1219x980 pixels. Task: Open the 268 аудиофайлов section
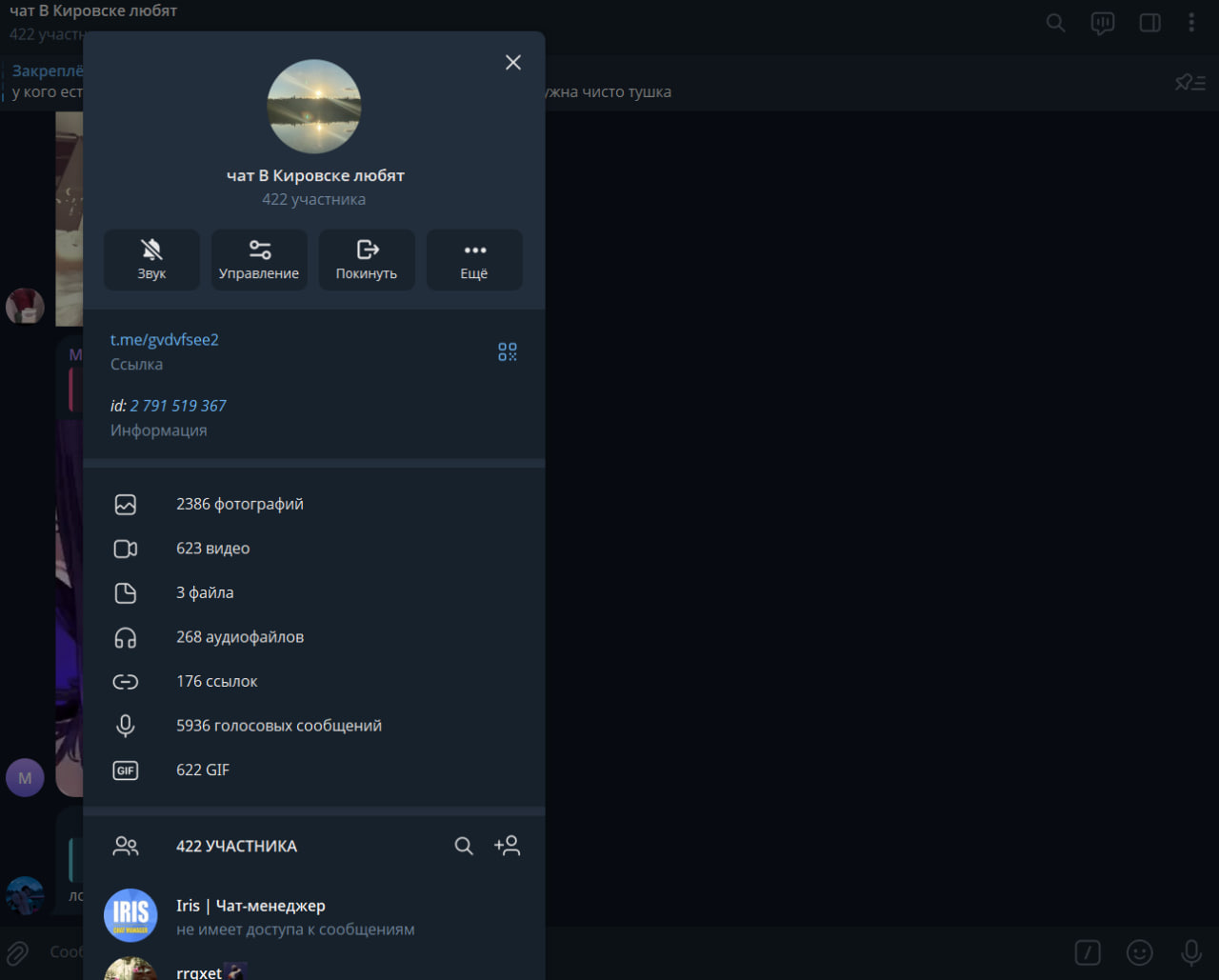[314, 637]
